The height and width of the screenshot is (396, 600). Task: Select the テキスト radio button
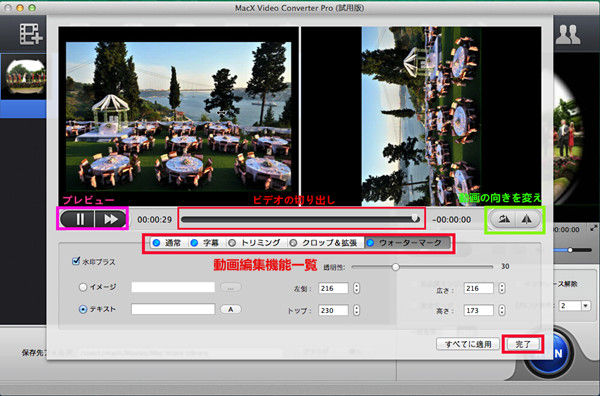[x=83, y=309]
